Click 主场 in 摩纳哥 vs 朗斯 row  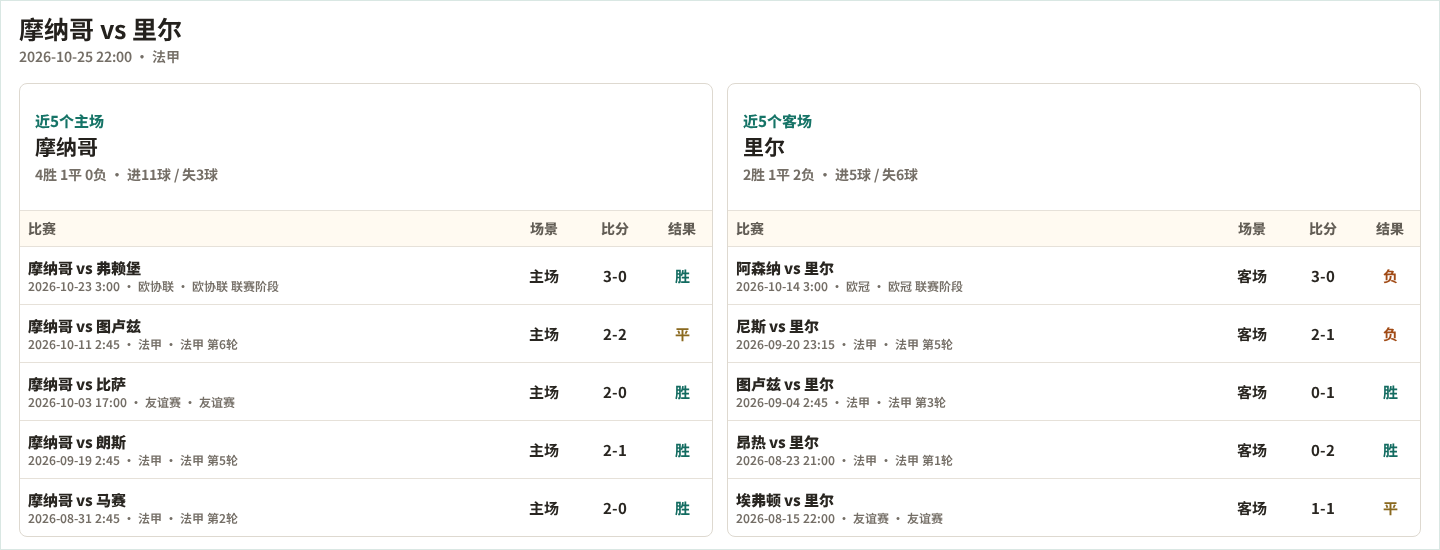pyautogui.click(x=544, y=450)
